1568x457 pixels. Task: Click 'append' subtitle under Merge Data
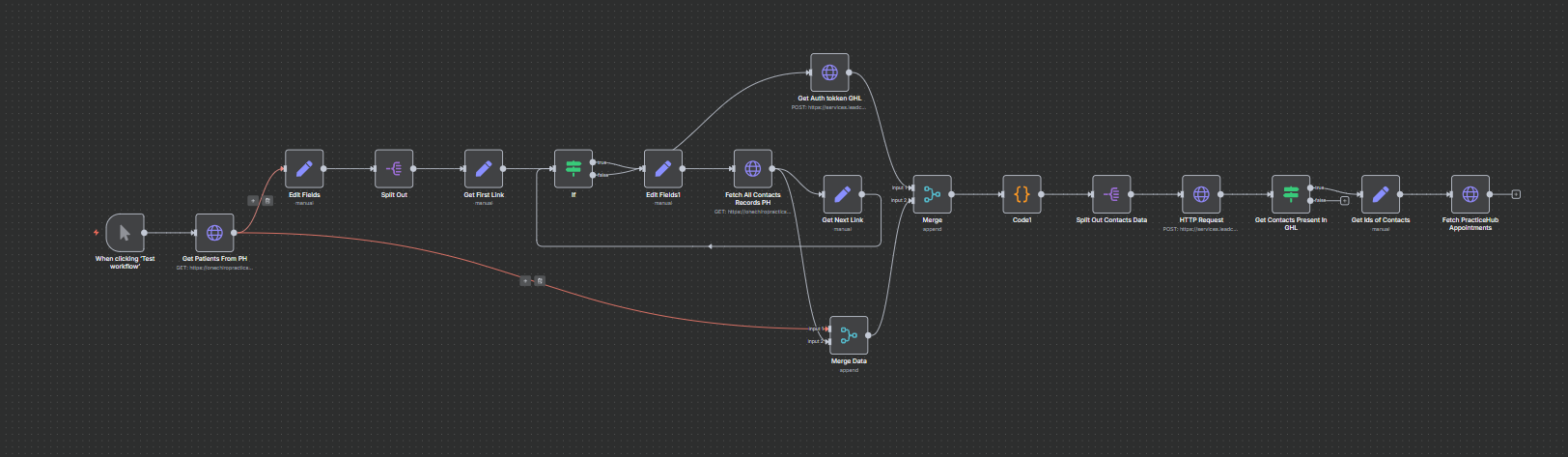pos(849,370)
